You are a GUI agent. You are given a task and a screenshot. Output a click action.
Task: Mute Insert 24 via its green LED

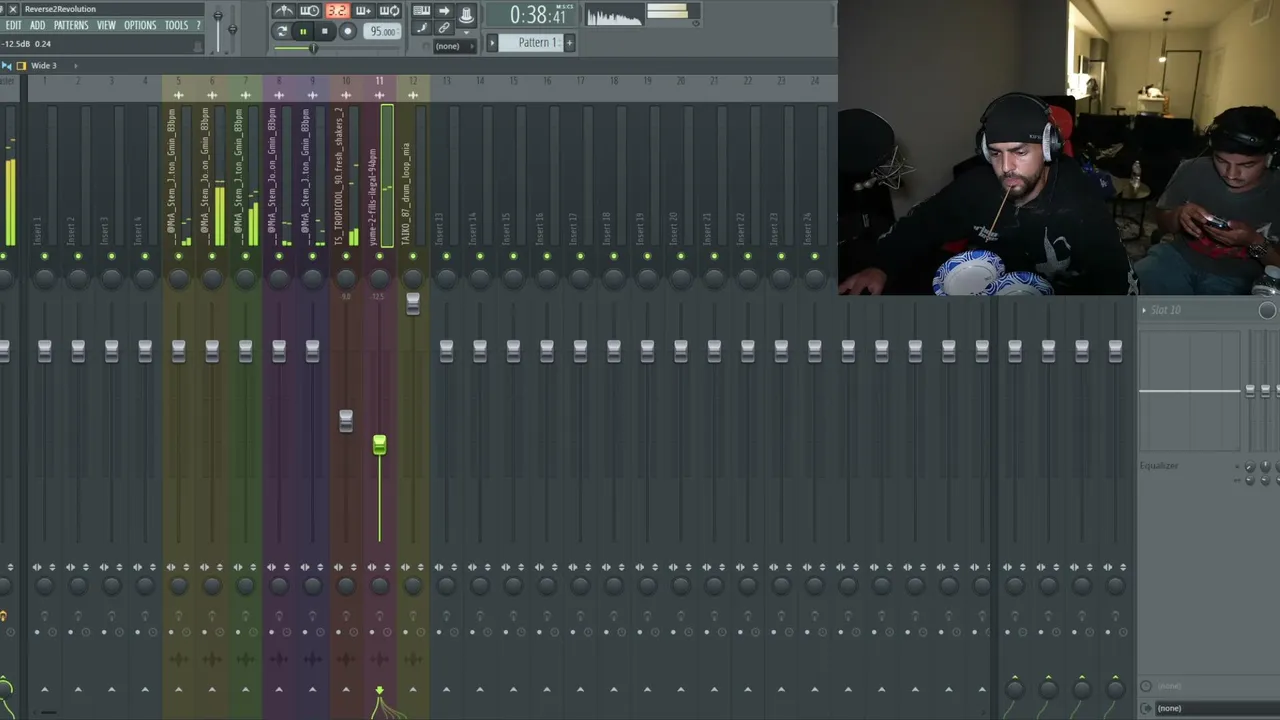pos(815,257)
